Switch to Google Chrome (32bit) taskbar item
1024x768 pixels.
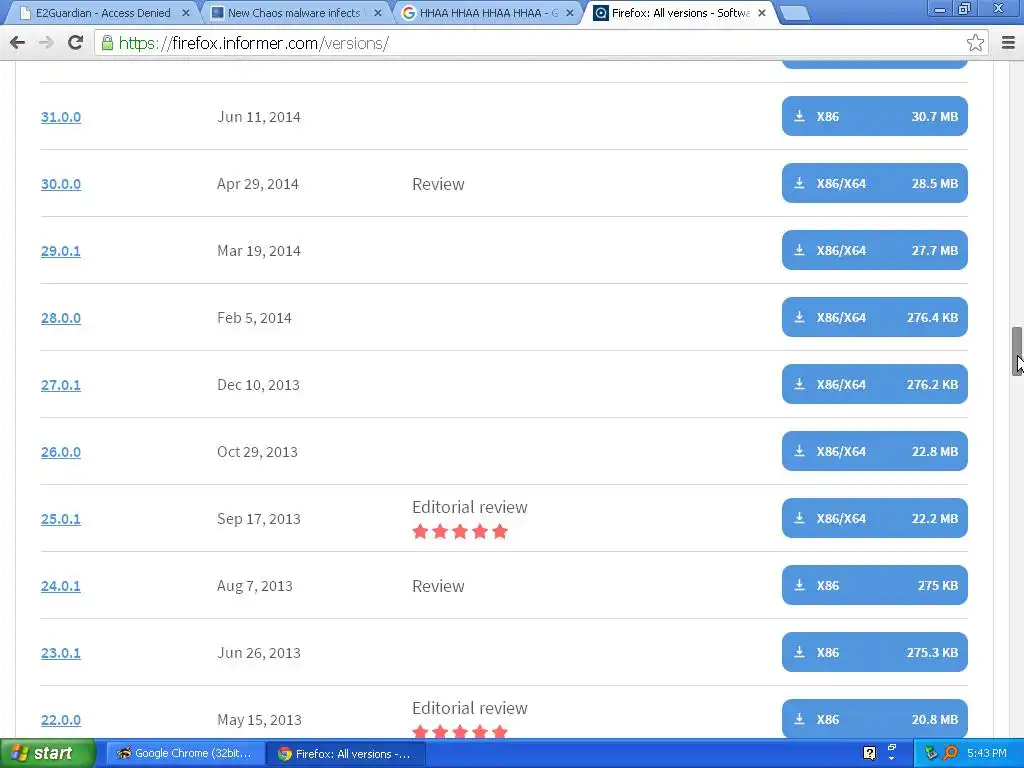coord(185,754)
